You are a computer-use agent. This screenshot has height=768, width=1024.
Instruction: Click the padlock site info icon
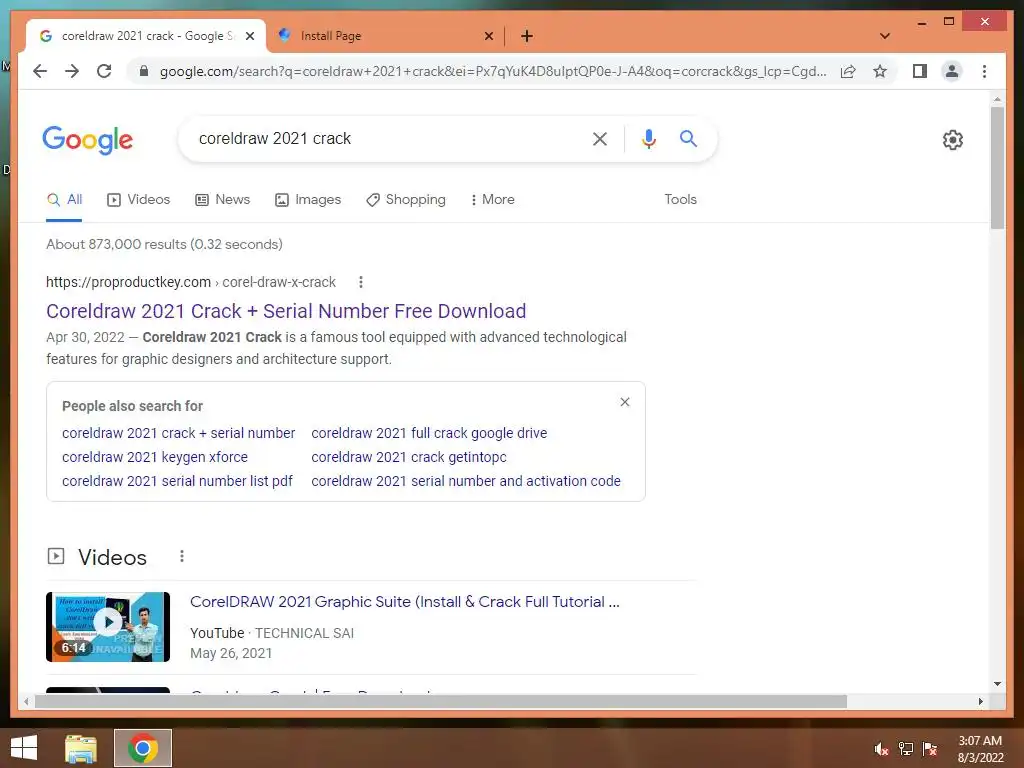coord(144,71)
